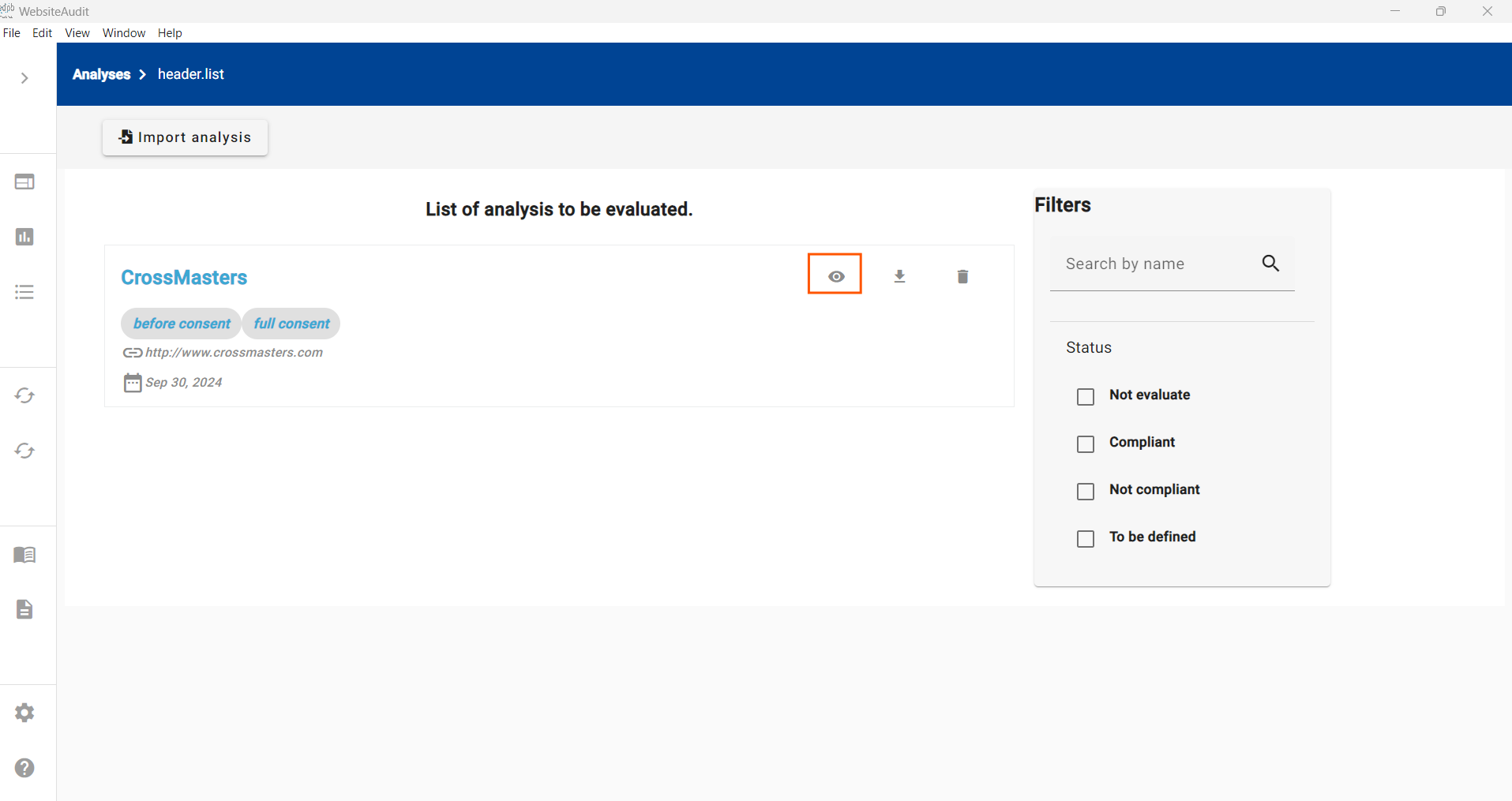Check the Not evaluate filter
The image size is (1512, 801).
click(1086, 396)
